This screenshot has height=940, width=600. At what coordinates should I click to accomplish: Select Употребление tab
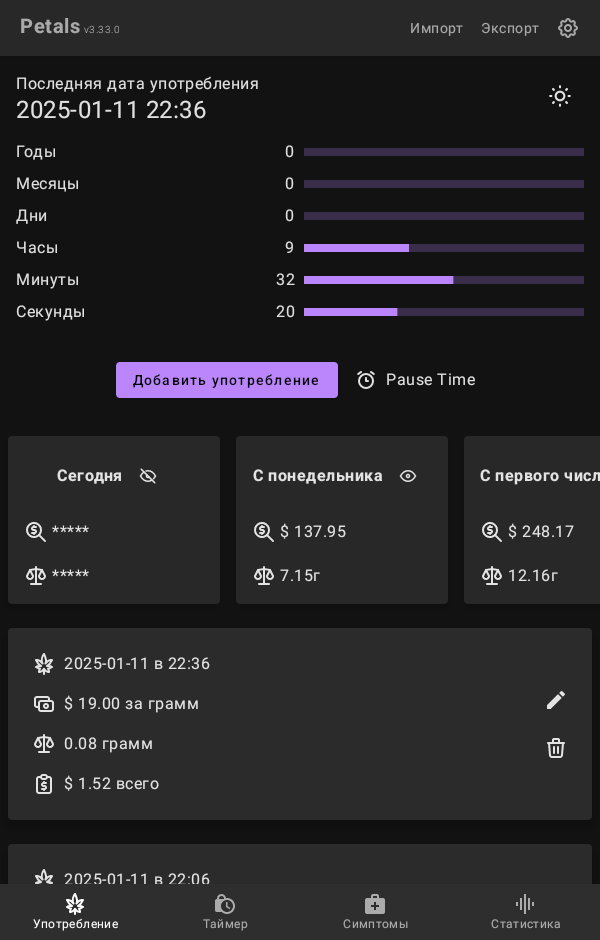(x=75, y=911)
